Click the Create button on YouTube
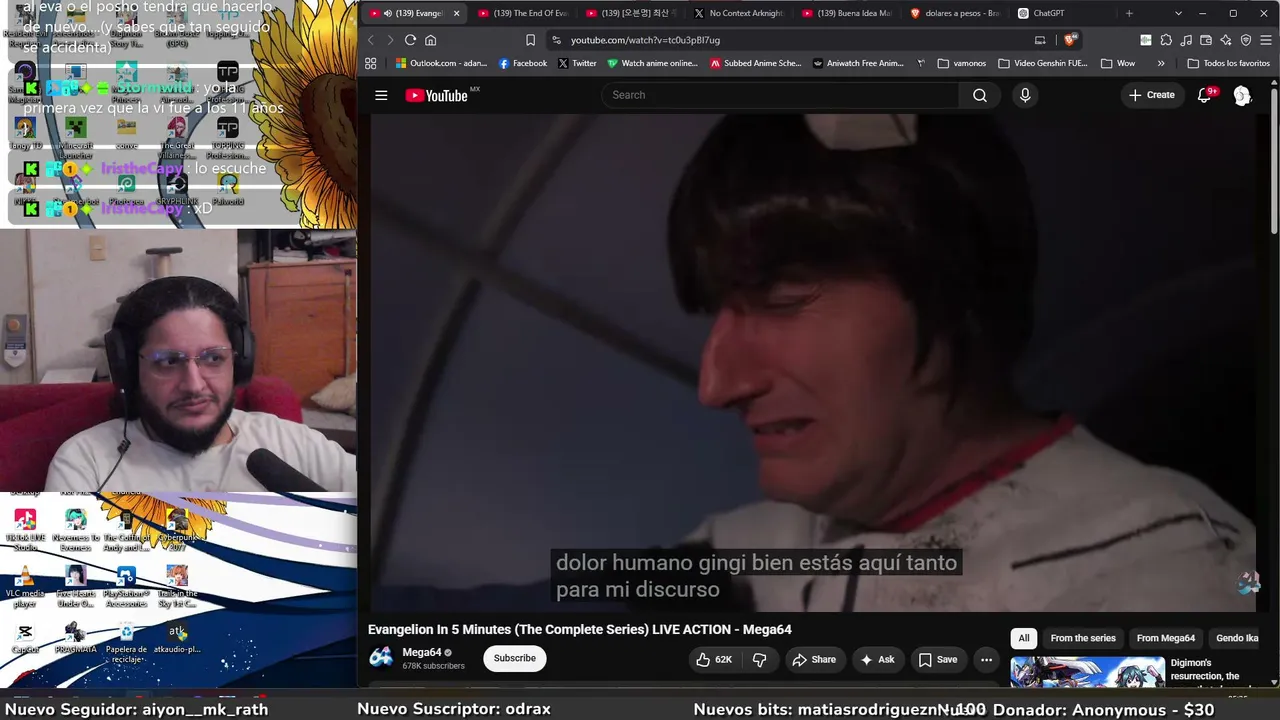1280x720 pixels. pyautogui.click(x=1152, y=95)
